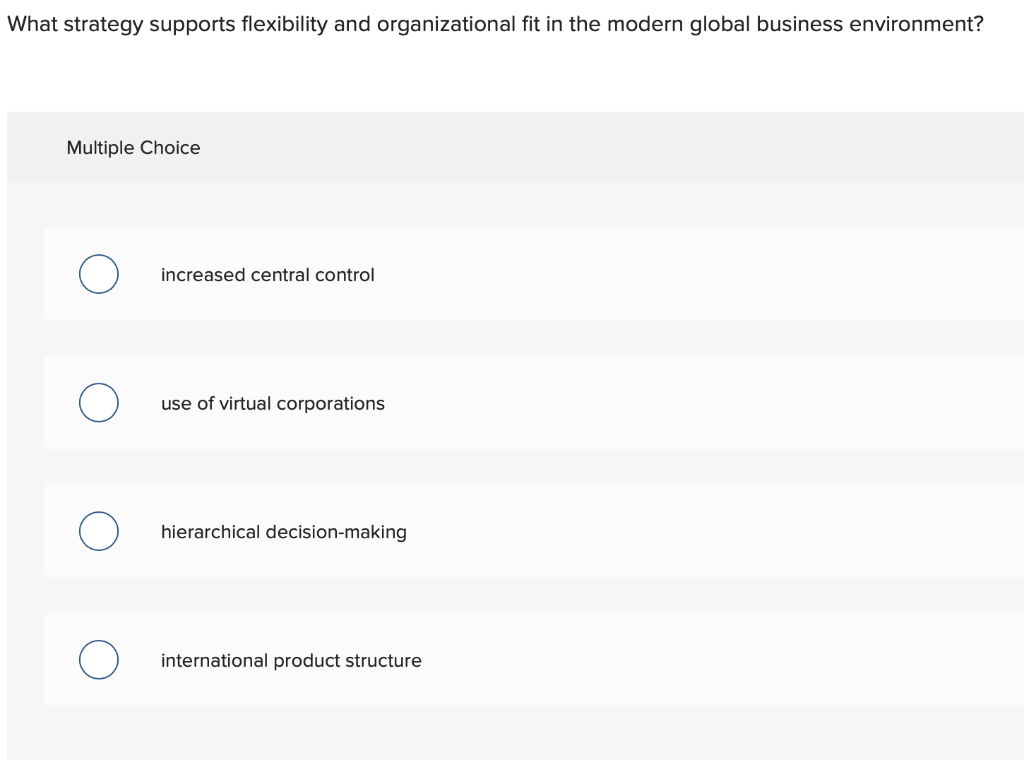The height and width of the screenshot is (760, 1024).
Task: Click the text use of virtual corporations
Action: tap(272, 404)
